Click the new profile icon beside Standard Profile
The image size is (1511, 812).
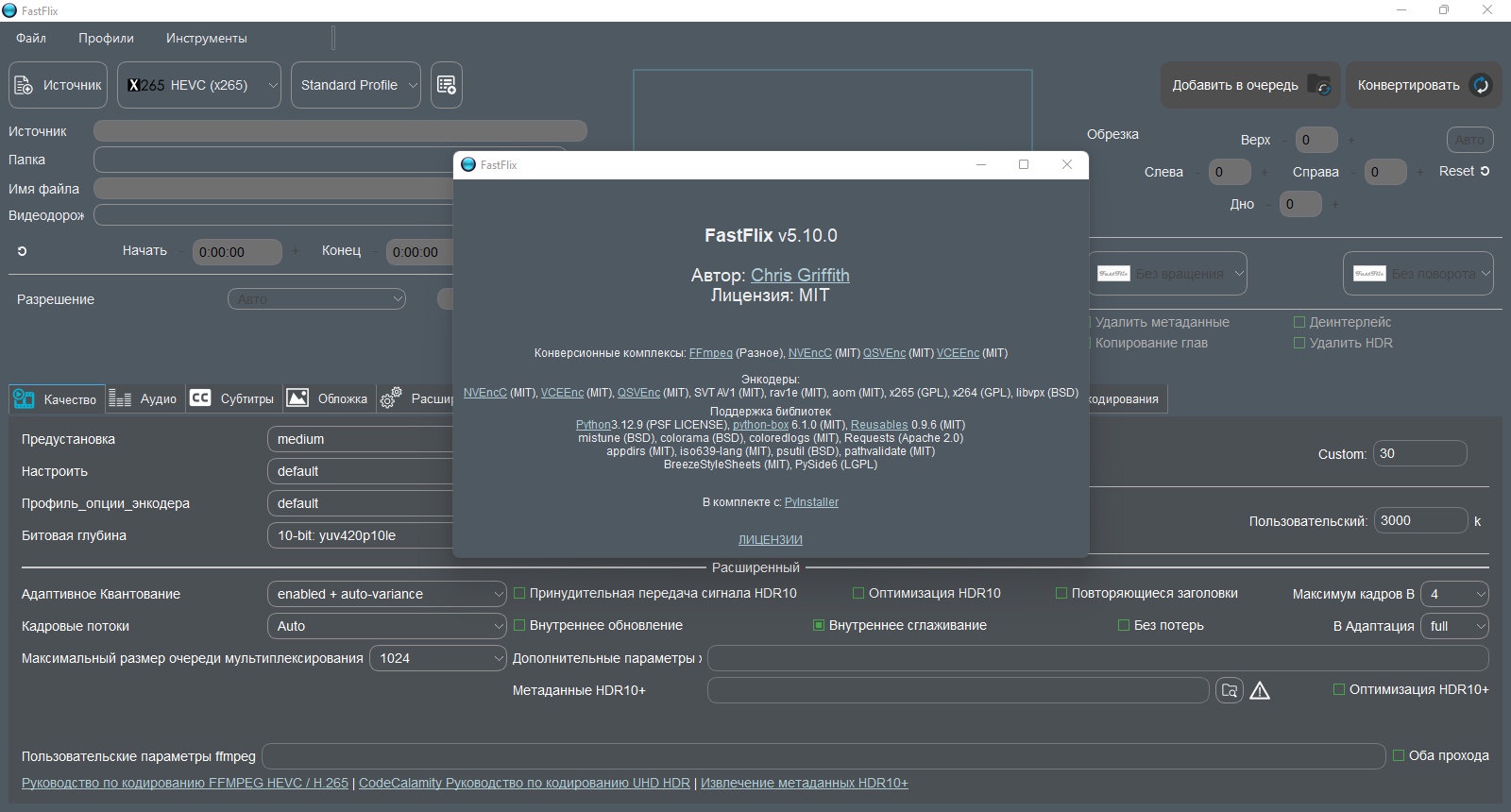coord(446,85)
